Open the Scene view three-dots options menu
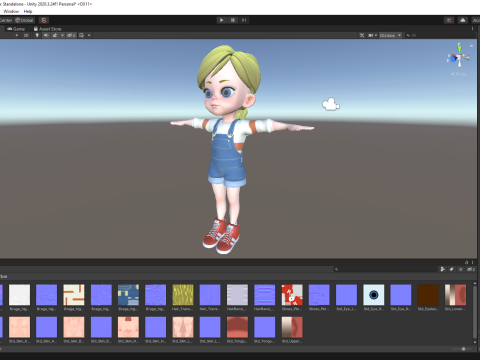 click(x=472, y=29)
